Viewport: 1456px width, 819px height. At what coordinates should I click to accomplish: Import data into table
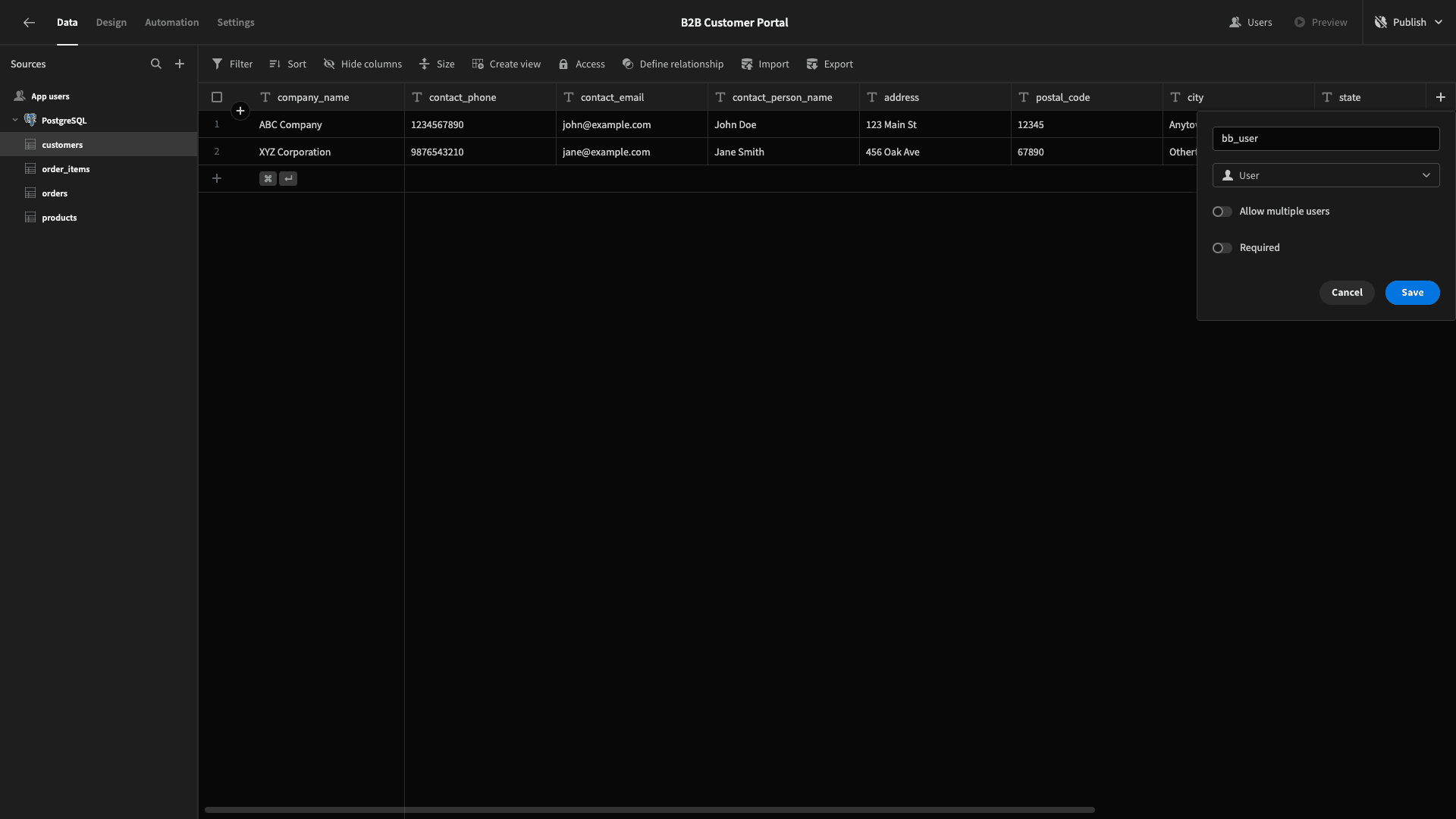click(x=764, y=64)
